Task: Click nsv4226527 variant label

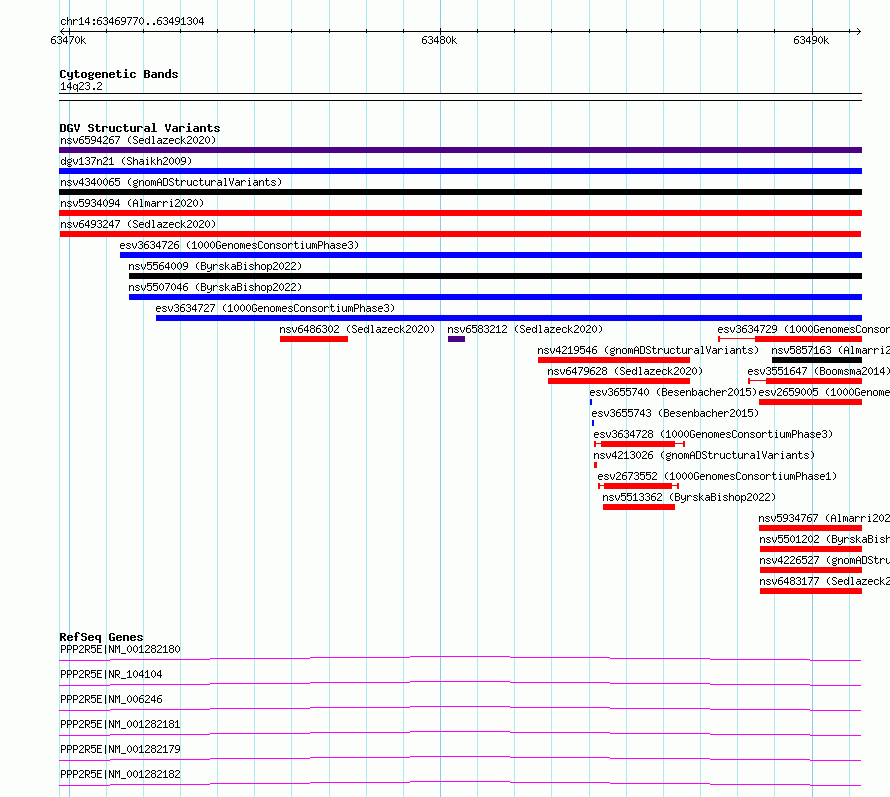Action: click(824, 560)
